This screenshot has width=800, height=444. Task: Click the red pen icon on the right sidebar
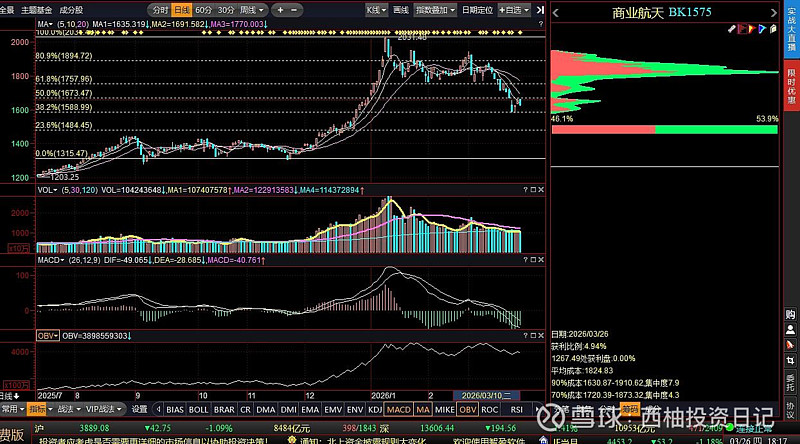coord(790,346)
